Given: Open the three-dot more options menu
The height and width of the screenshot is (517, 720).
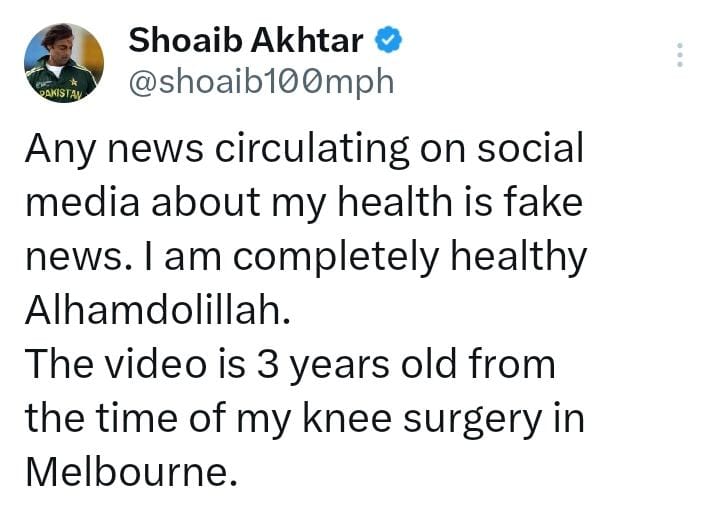Looking at the screenshot, I should [680, 55].
